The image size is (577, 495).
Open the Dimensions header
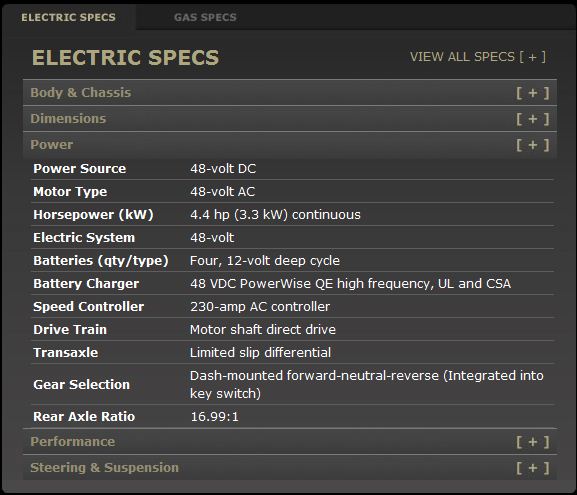pyautogui.click(x=290, y=119)
